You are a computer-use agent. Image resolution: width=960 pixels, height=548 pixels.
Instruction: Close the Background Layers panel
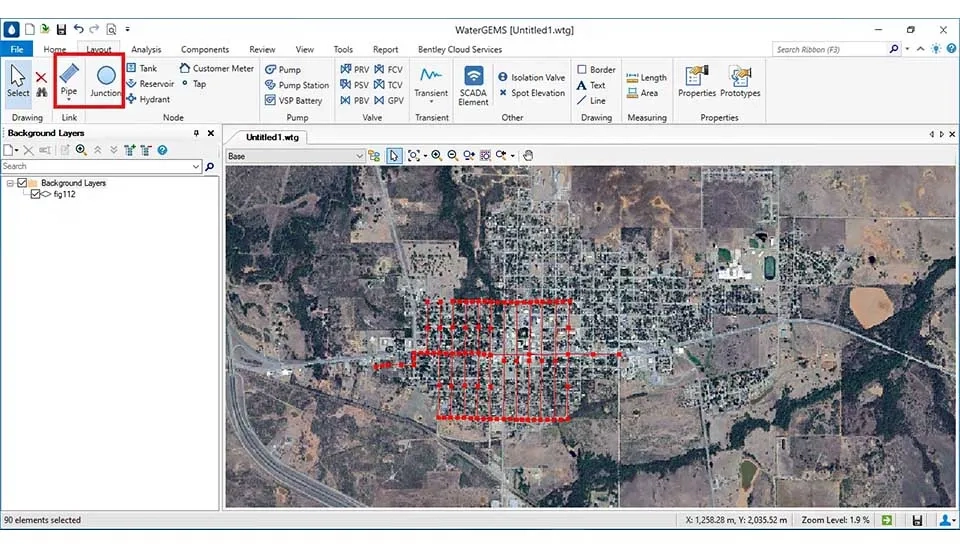tap(211, 133)
